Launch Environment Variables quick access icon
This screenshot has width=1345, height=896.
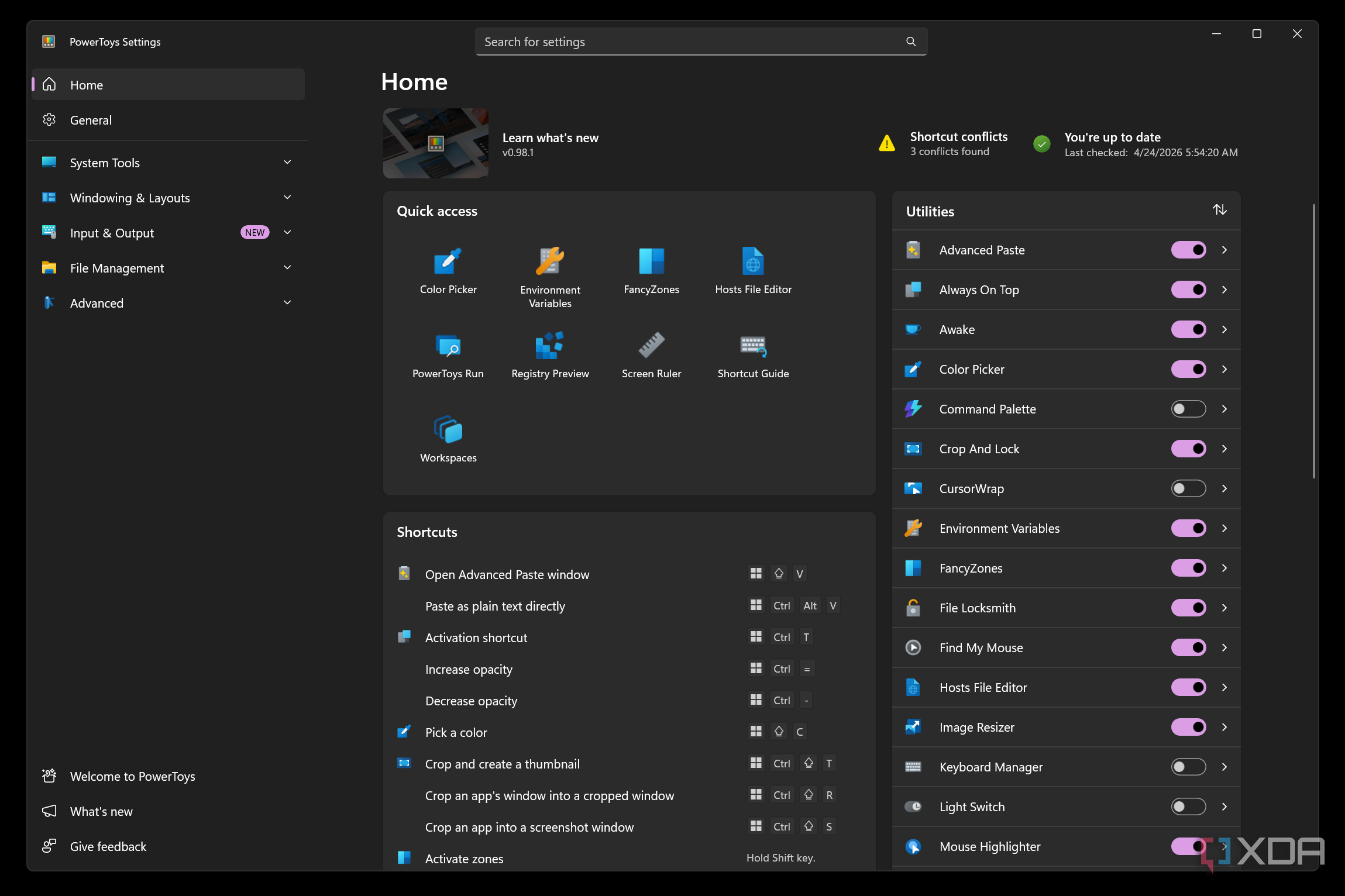tap(550, 261)
